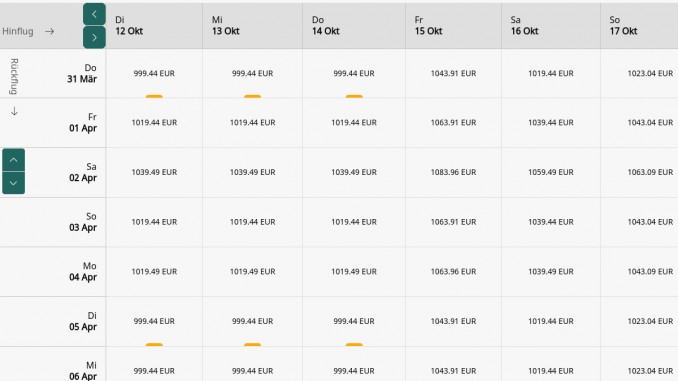
Task: Pick 1039.49 EUR fare for 14 Okt / 02 Apr
Action: [354, 173]
